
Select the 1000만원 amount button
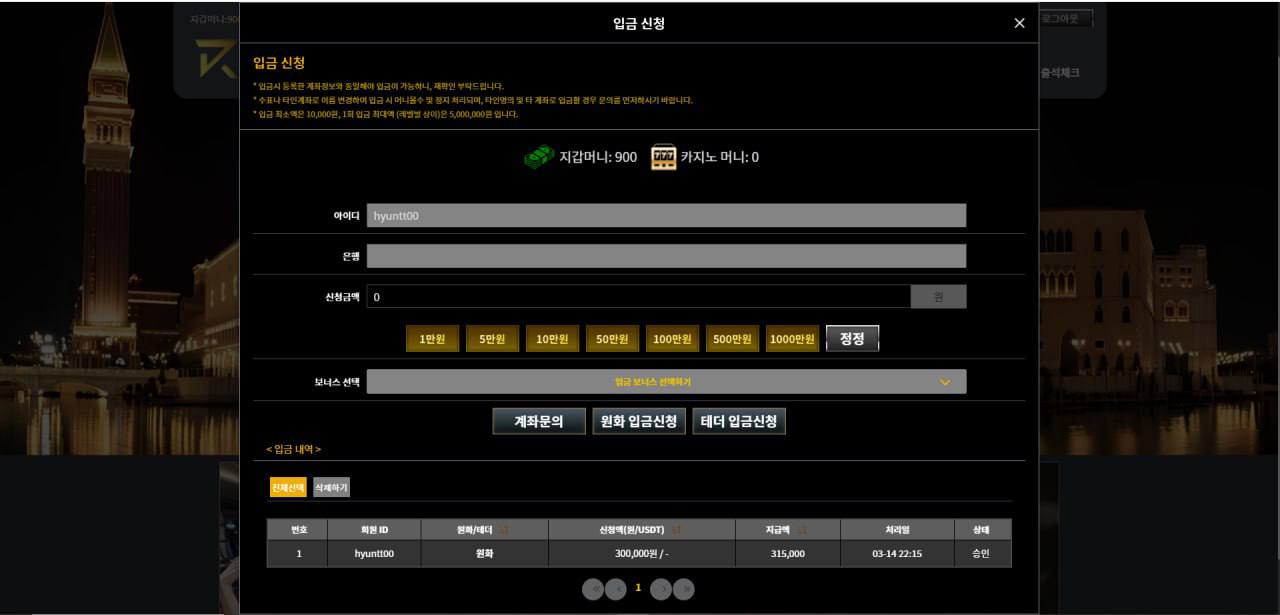point(792,339)
